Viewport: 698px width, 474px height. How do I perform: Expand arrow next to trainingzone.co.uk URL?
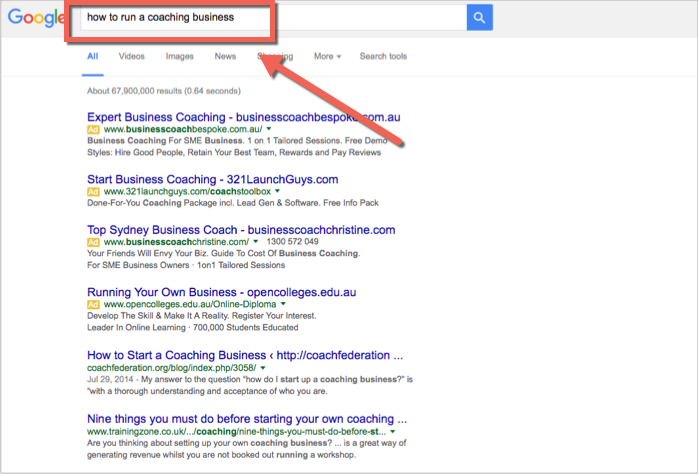pos(393,432)
